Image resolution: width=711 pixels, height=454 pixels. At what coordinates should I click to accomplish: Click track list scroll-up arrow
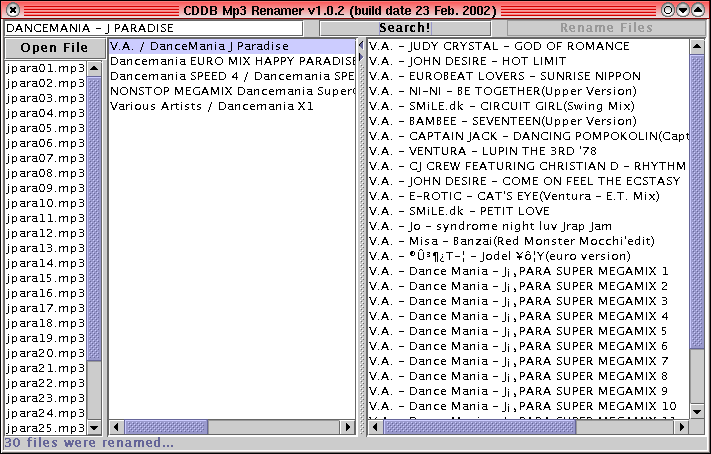click(696, 46)
